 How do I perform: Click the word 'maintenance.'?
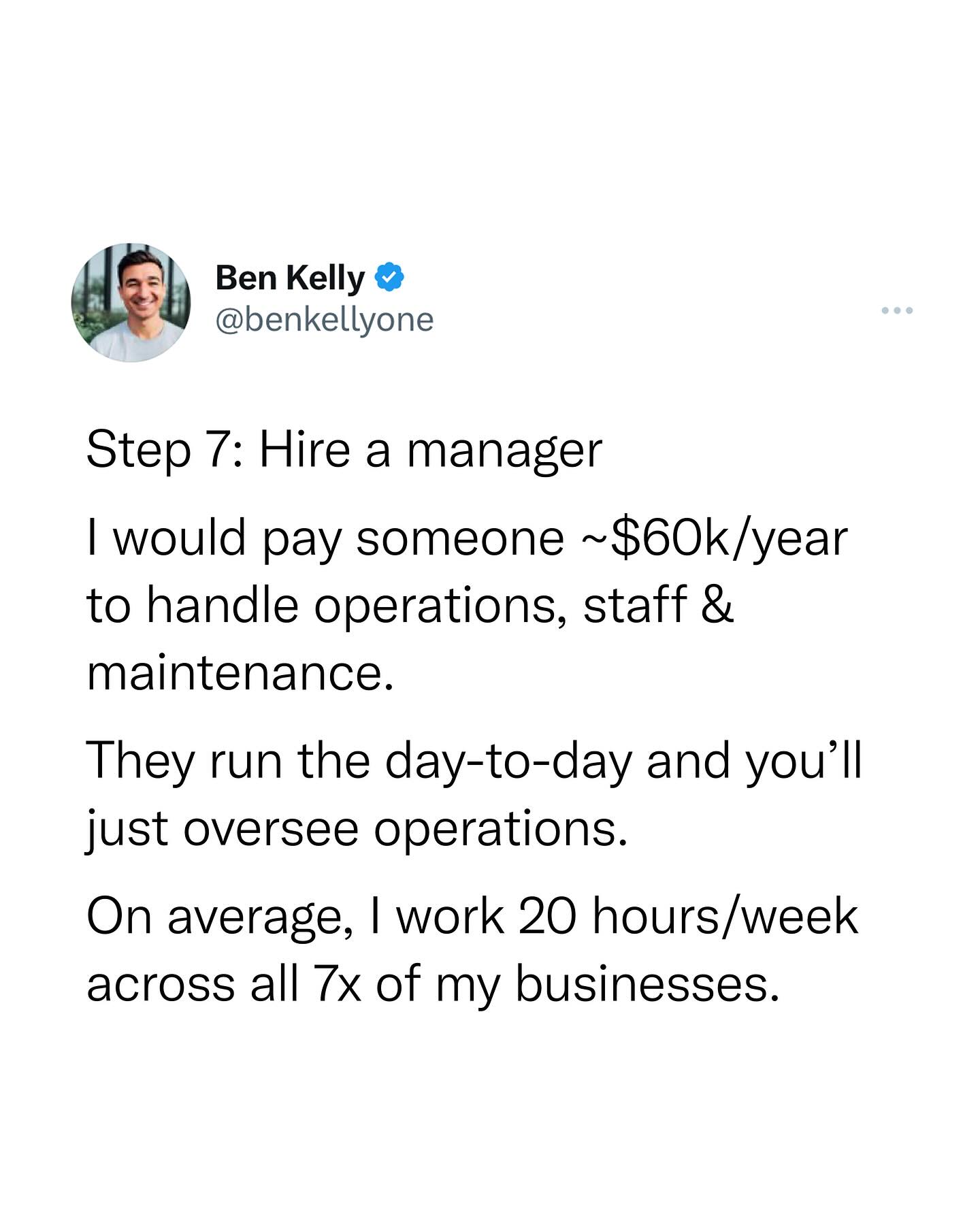point(240,673)
